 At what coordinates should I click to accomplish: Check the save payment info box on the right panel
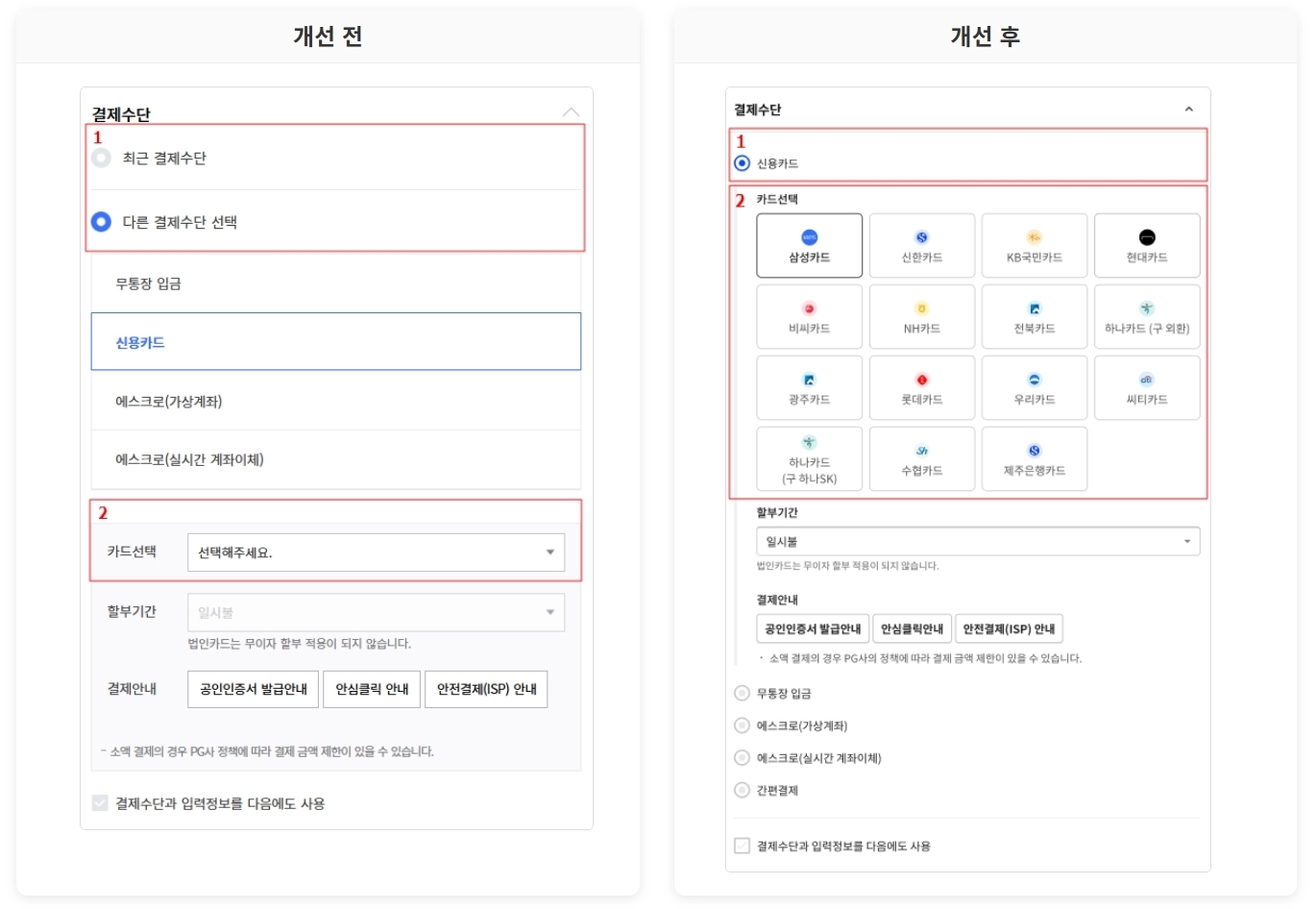click(742, 846)
